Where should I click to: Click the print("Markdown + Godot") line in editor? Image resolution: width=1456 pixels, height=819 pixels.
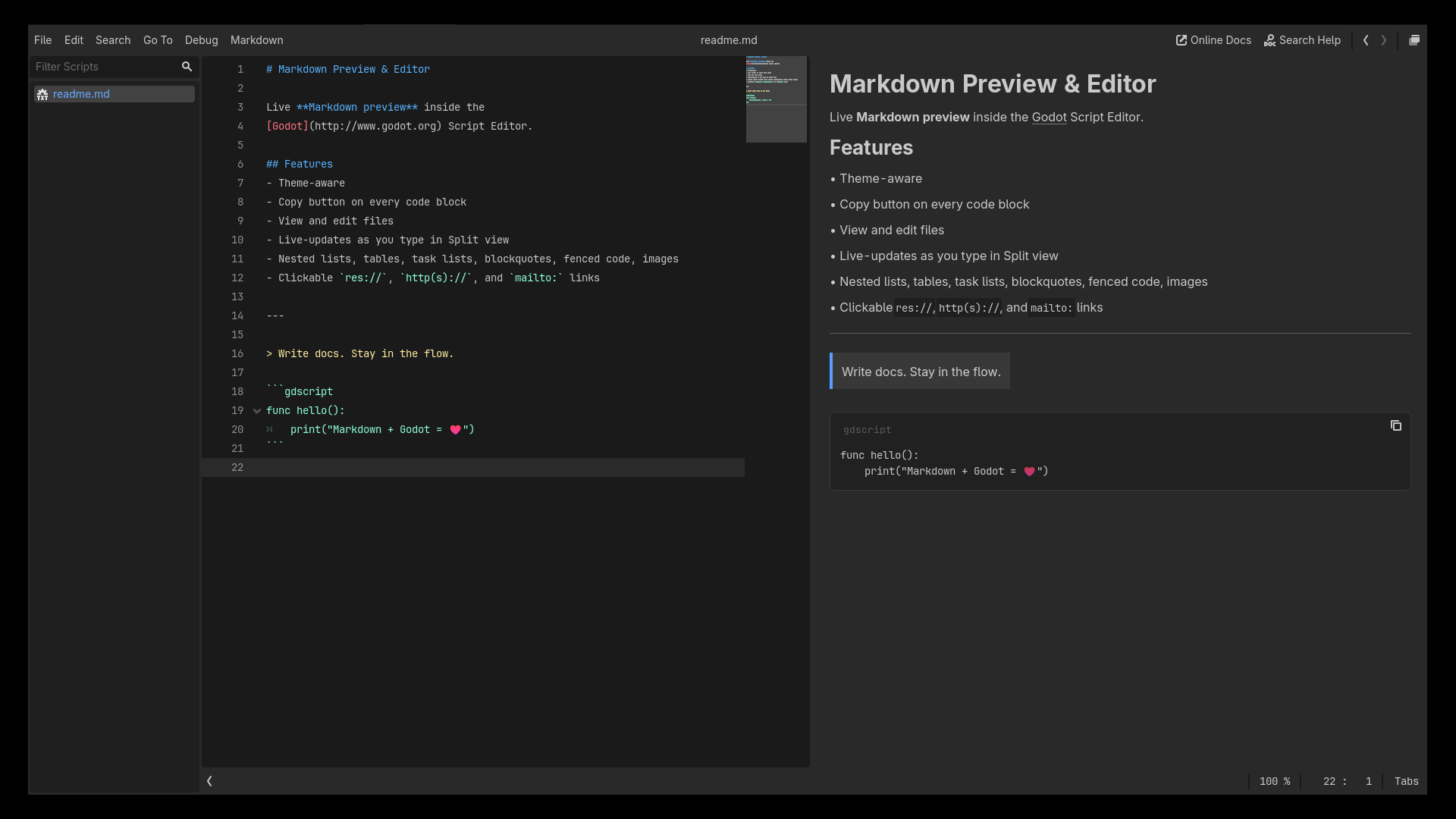(x=382, y=429)
